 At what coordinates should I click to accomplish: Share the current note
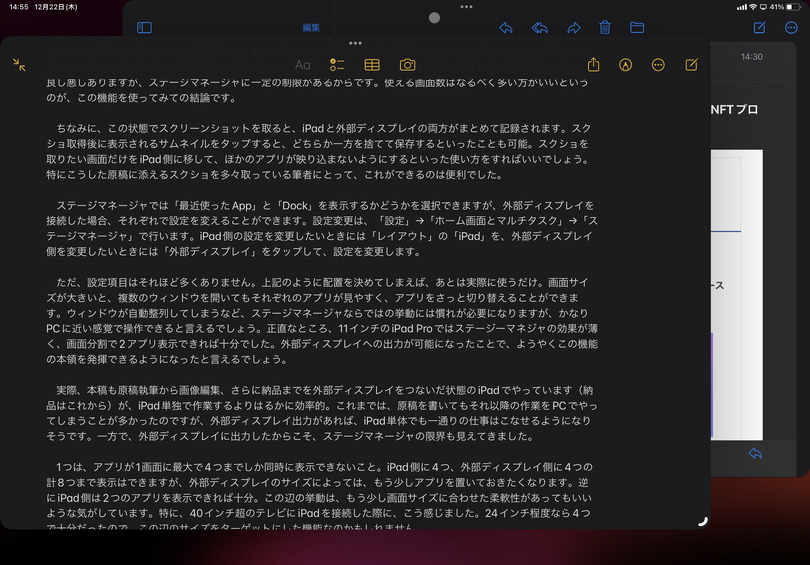coord(594,65)
